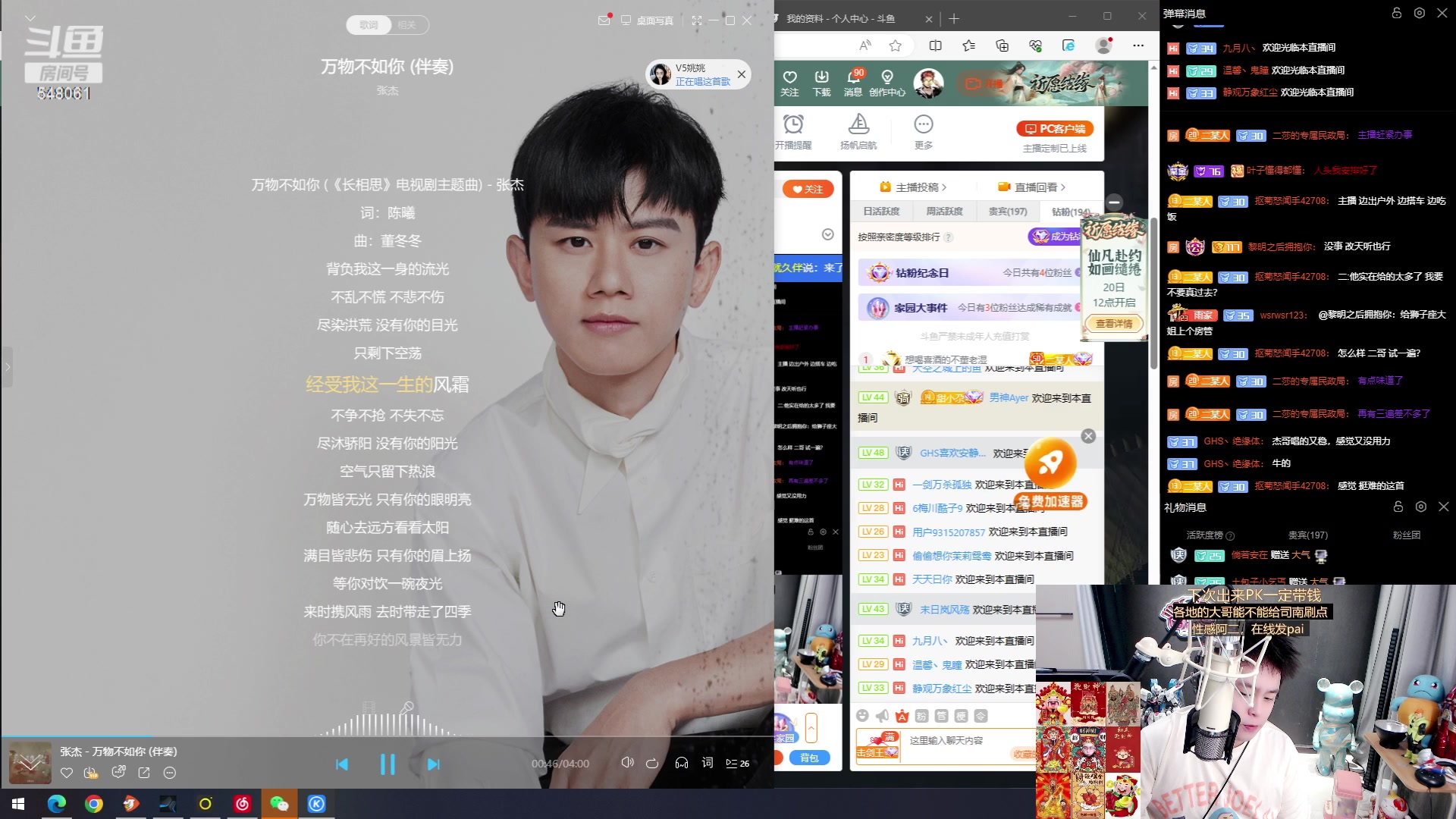Image resolution: width=1456 pixels, height=819 pixels.
Task: Expand the left side panel arrow
Action: [7, 367]
